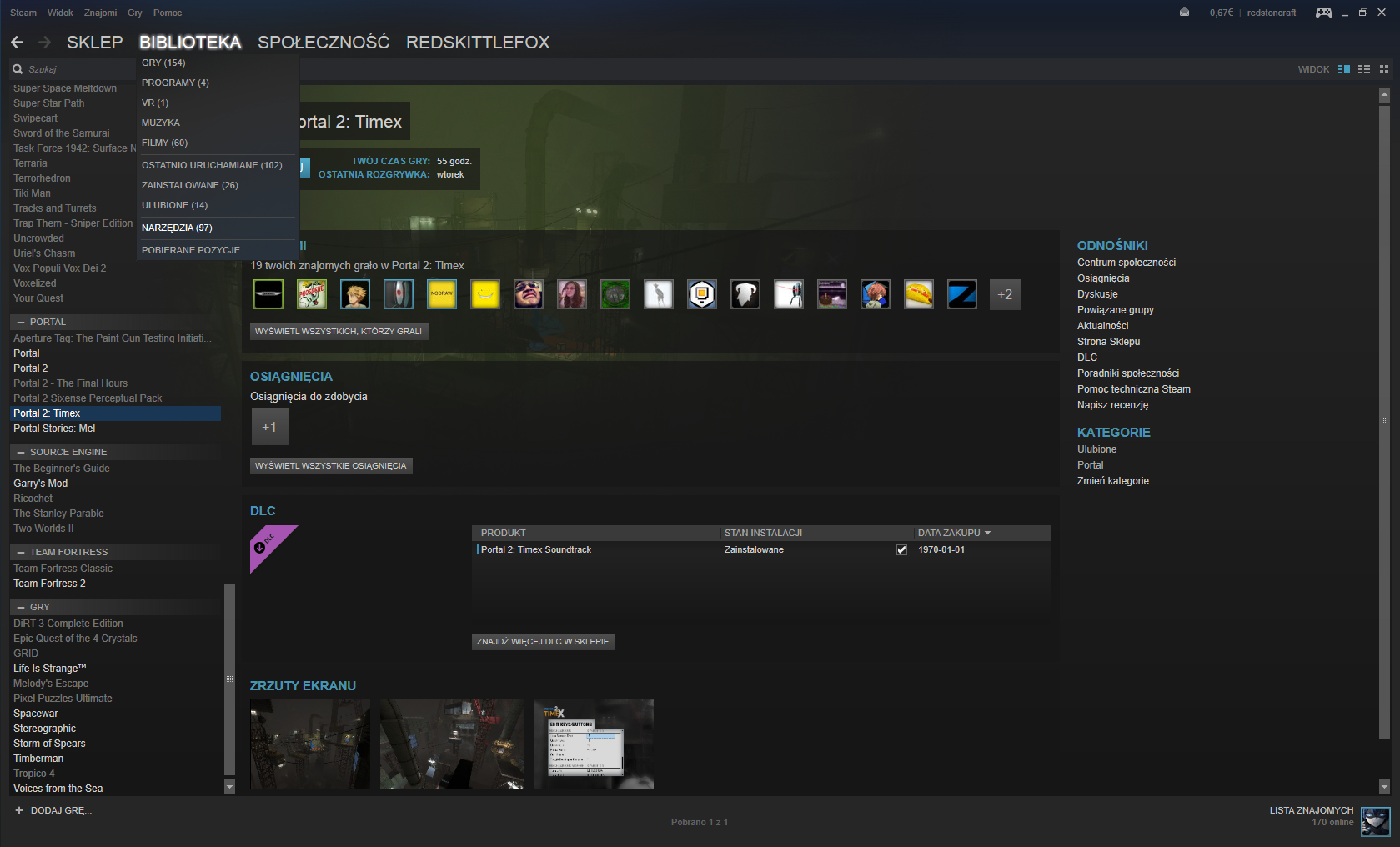The image size is (1400, 847).
Task: Open the TimeX key settings screenshot thumbnail
Action: click(594, 744)
